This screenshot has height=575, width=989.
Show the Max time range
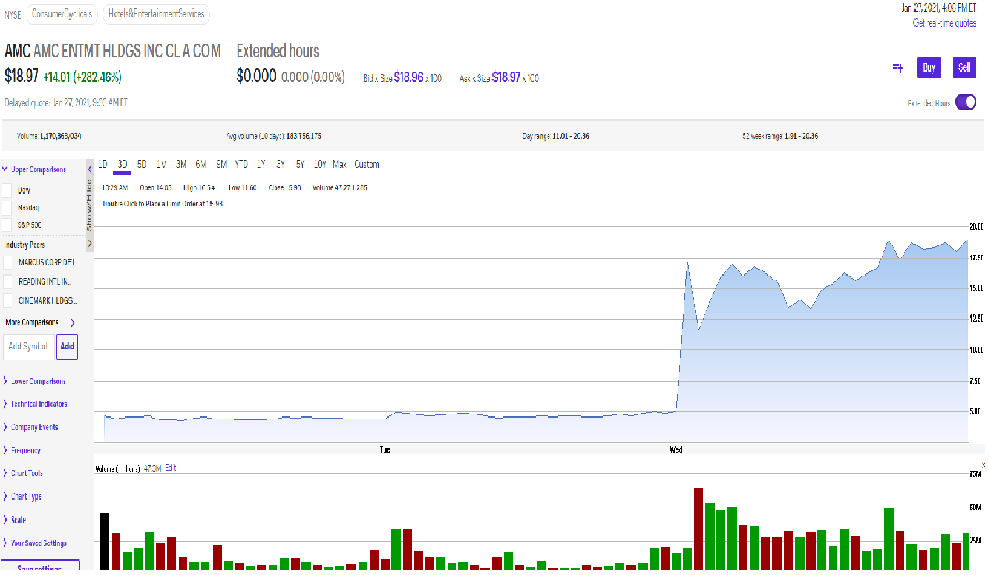pos(339,165)
